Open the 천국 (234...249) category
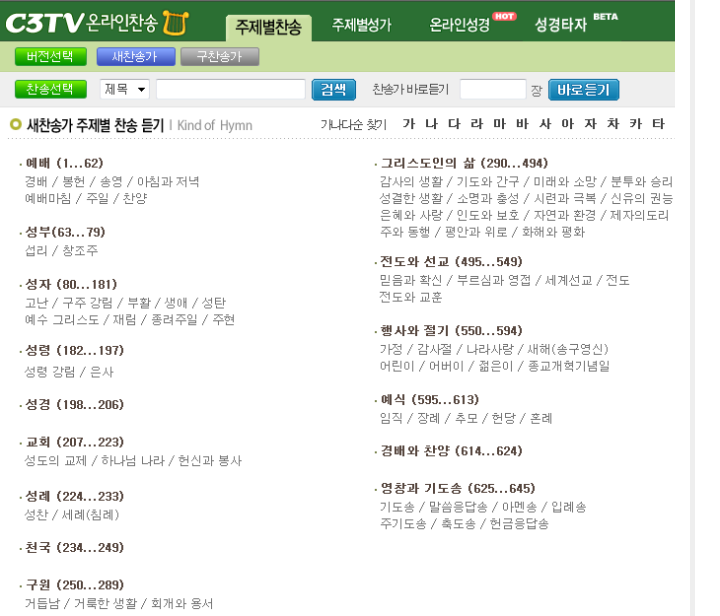 click(x=74, y=548)
